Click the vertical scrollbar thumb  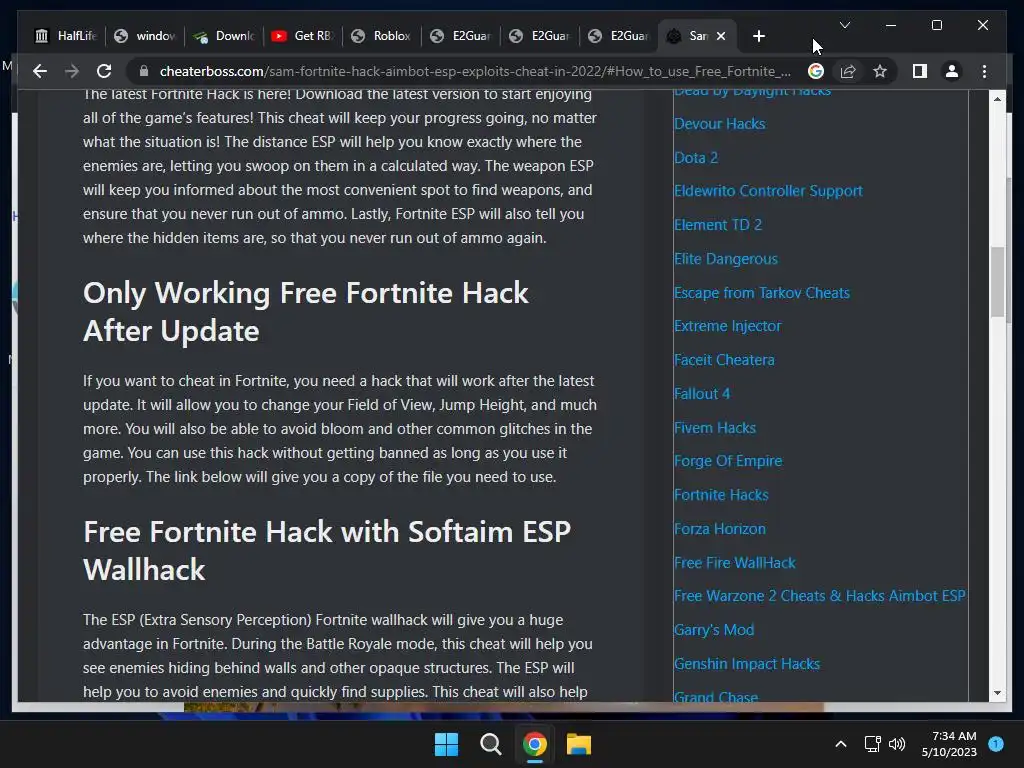point(997,282)
